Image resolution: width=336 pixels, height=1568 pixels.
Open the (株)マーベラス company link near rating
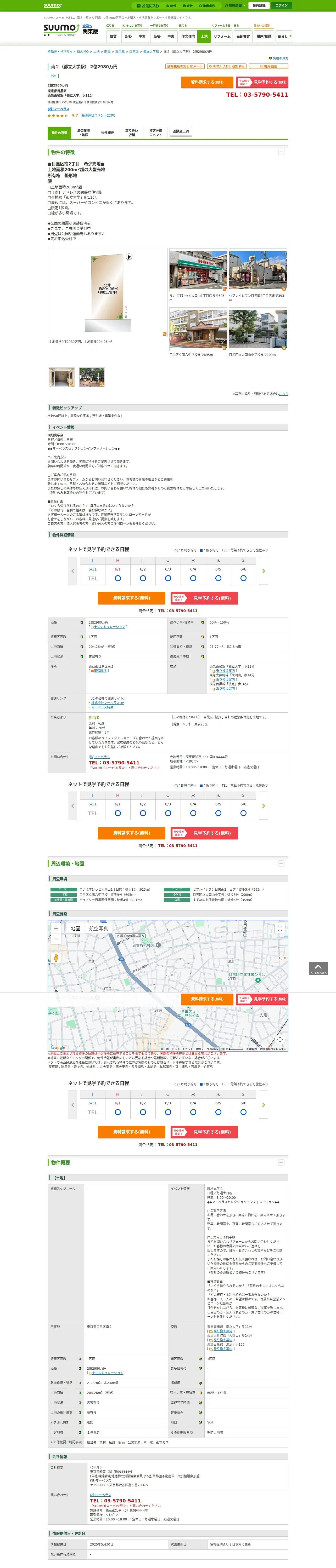click(x=59, y=109)
